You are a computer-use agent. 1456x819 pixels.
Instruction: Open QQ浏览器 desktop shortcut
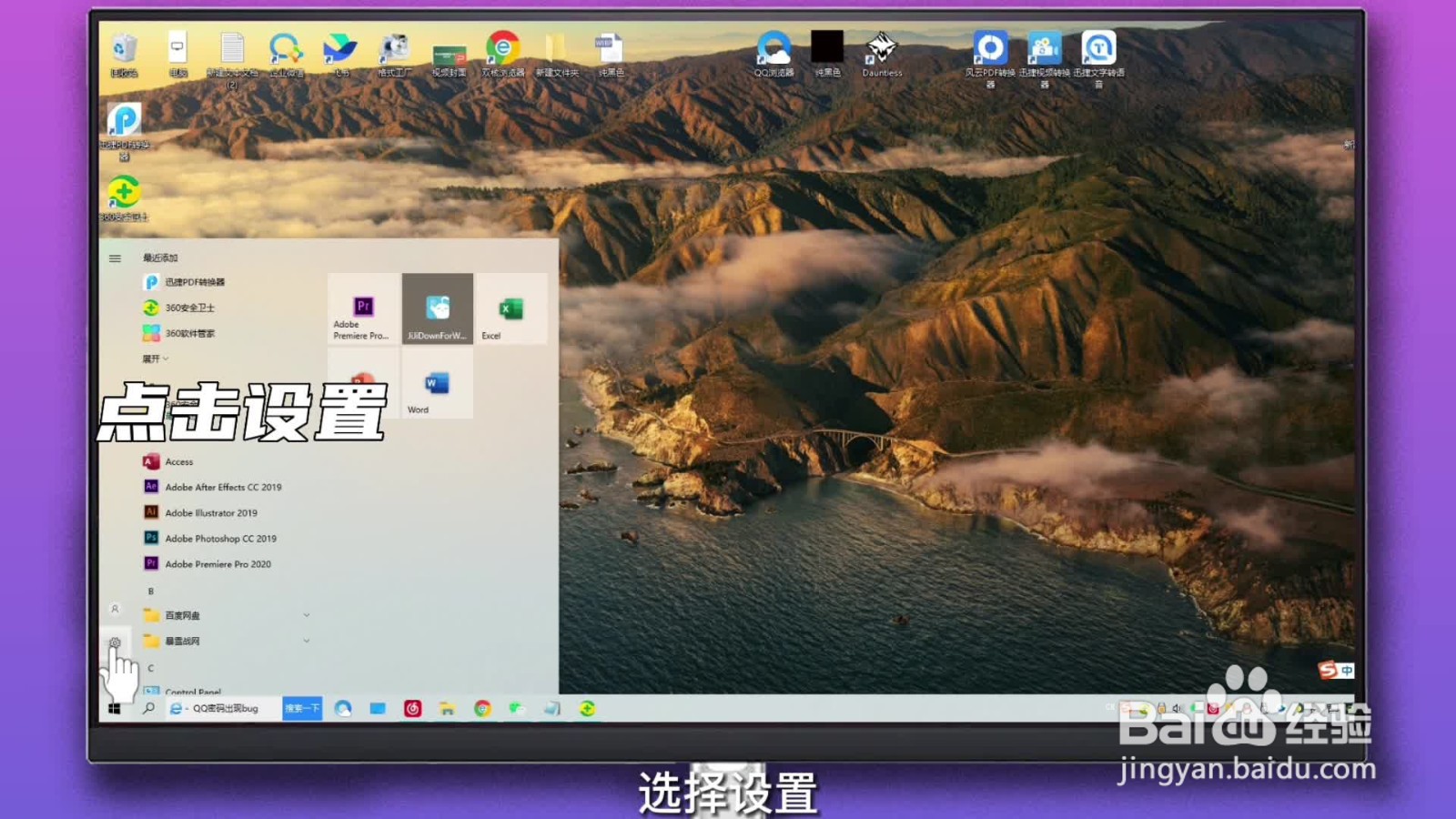tap(773, 53)
